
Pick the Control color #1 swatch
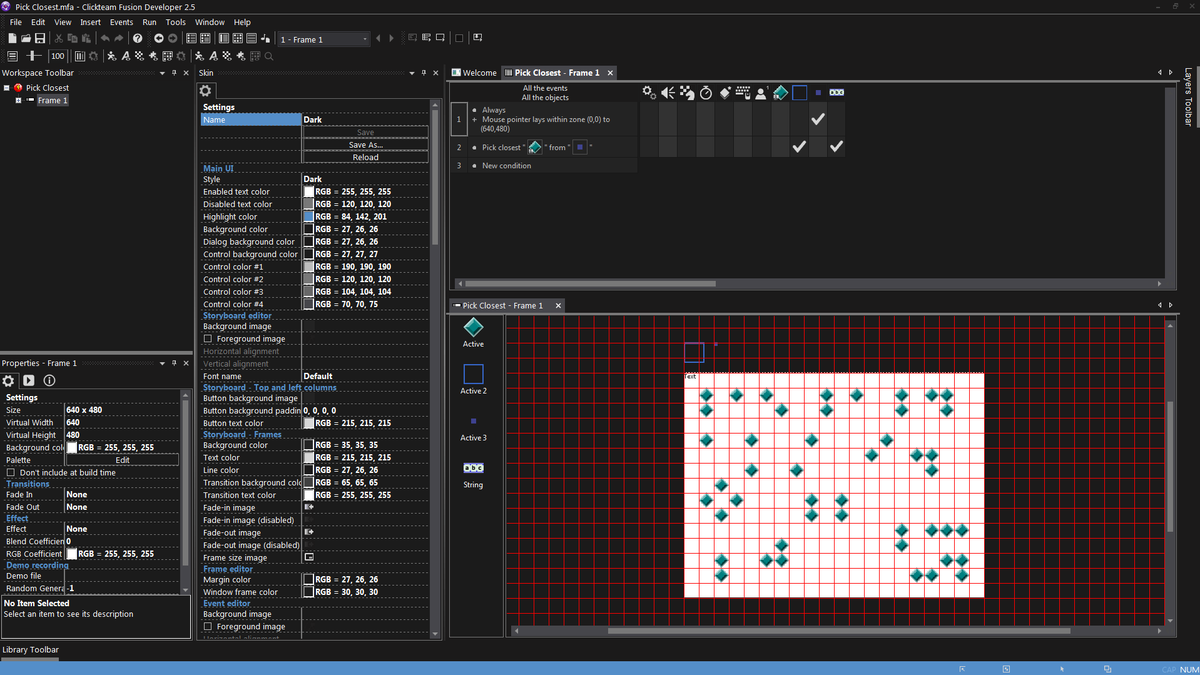tap(309, 267)
